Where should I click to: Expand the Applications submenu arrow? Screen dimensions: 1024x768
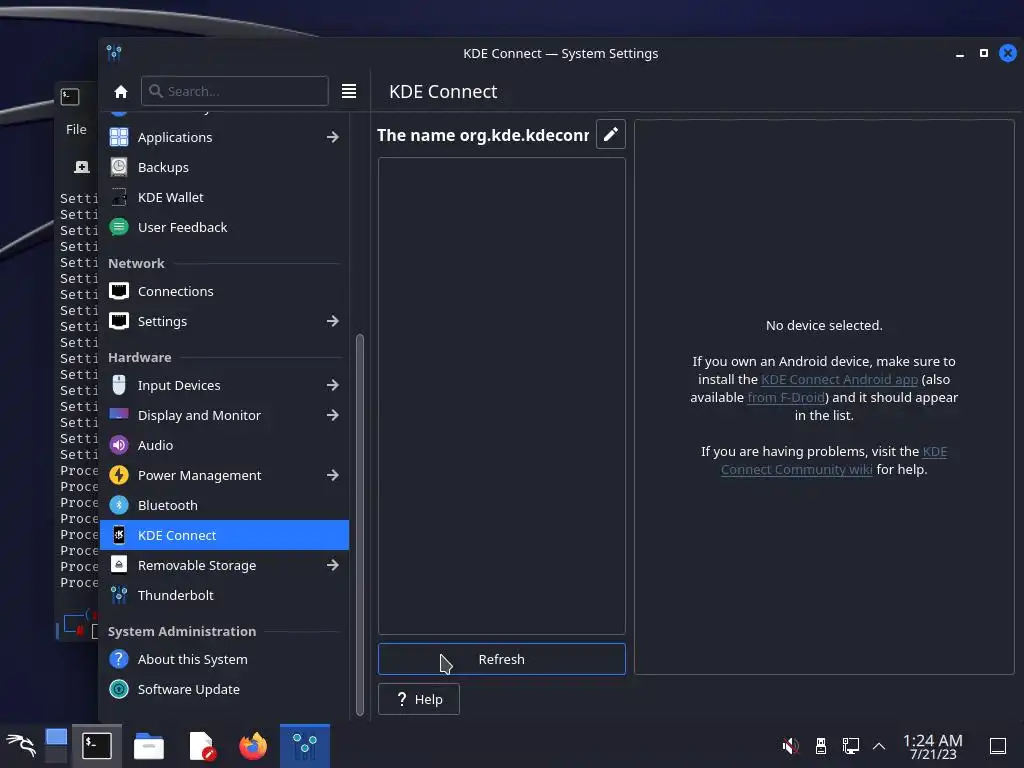(332, 137)
